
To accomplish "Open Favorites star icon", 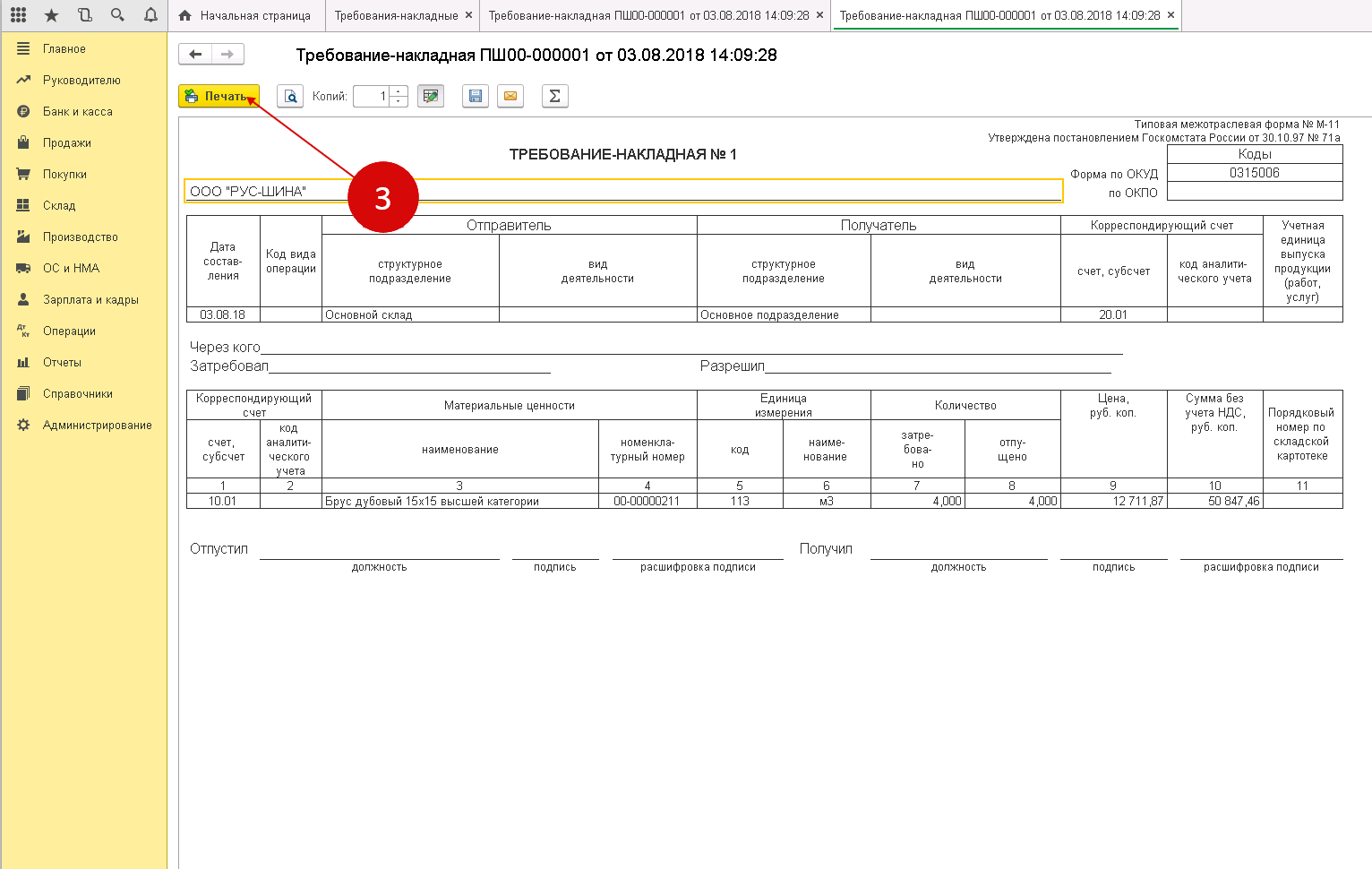I will [x=51, y=15].
